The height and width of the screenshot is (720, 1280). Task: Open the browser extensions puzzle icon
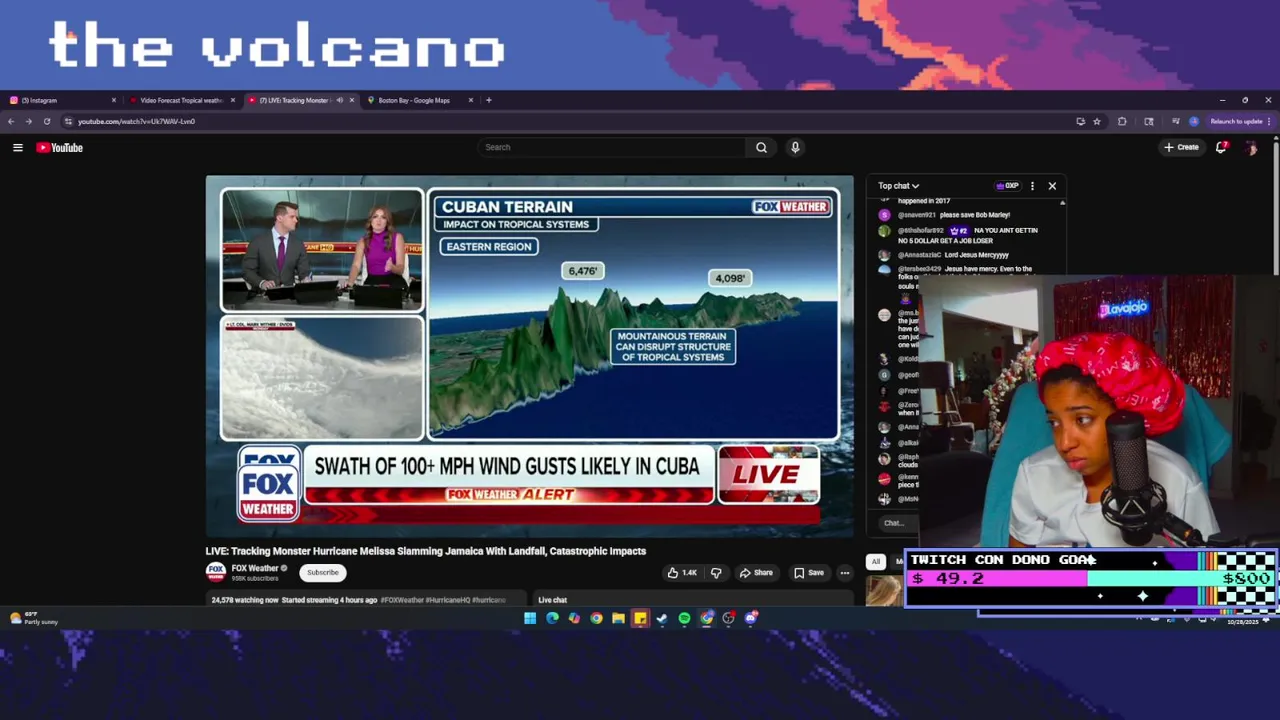coord(1122,121)
